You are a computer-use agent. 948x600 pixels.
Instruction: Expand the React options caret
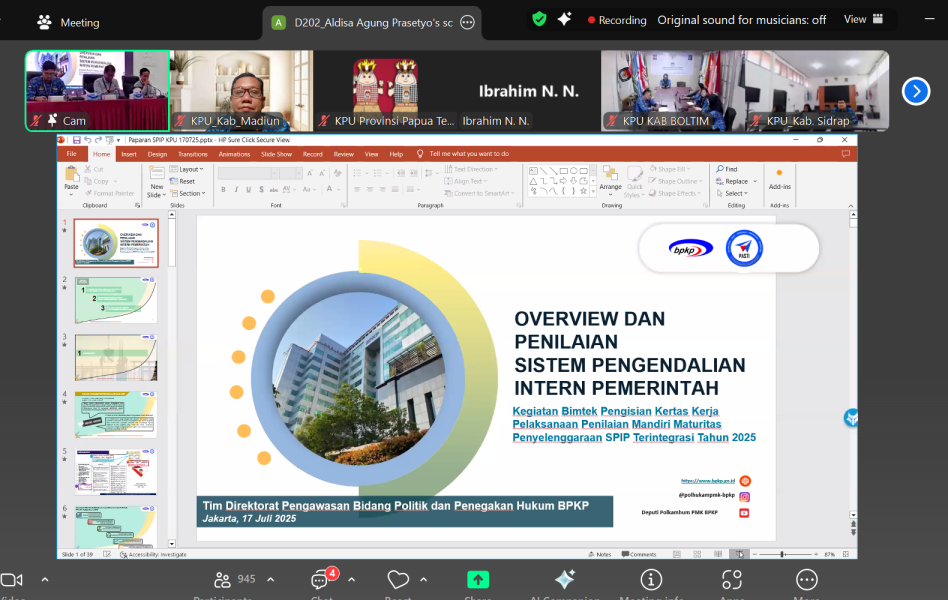(x=423, y=580)
